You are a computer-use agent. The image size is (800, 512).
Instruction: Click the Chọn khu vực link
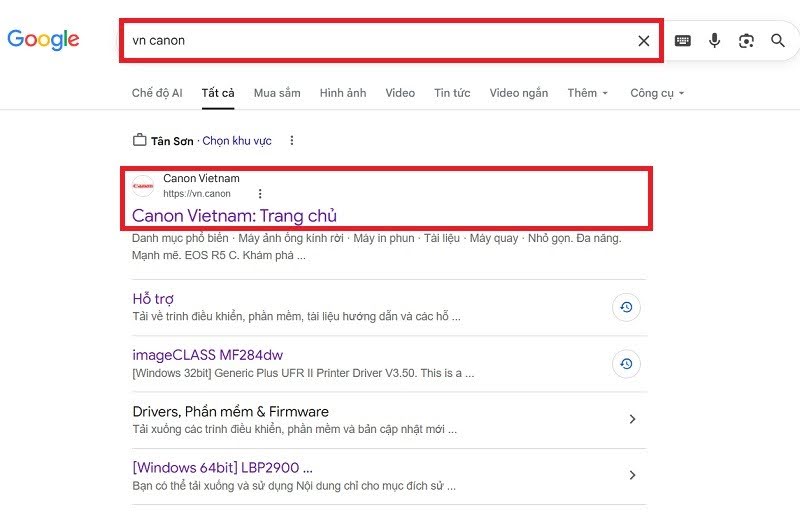pos(237,141)
